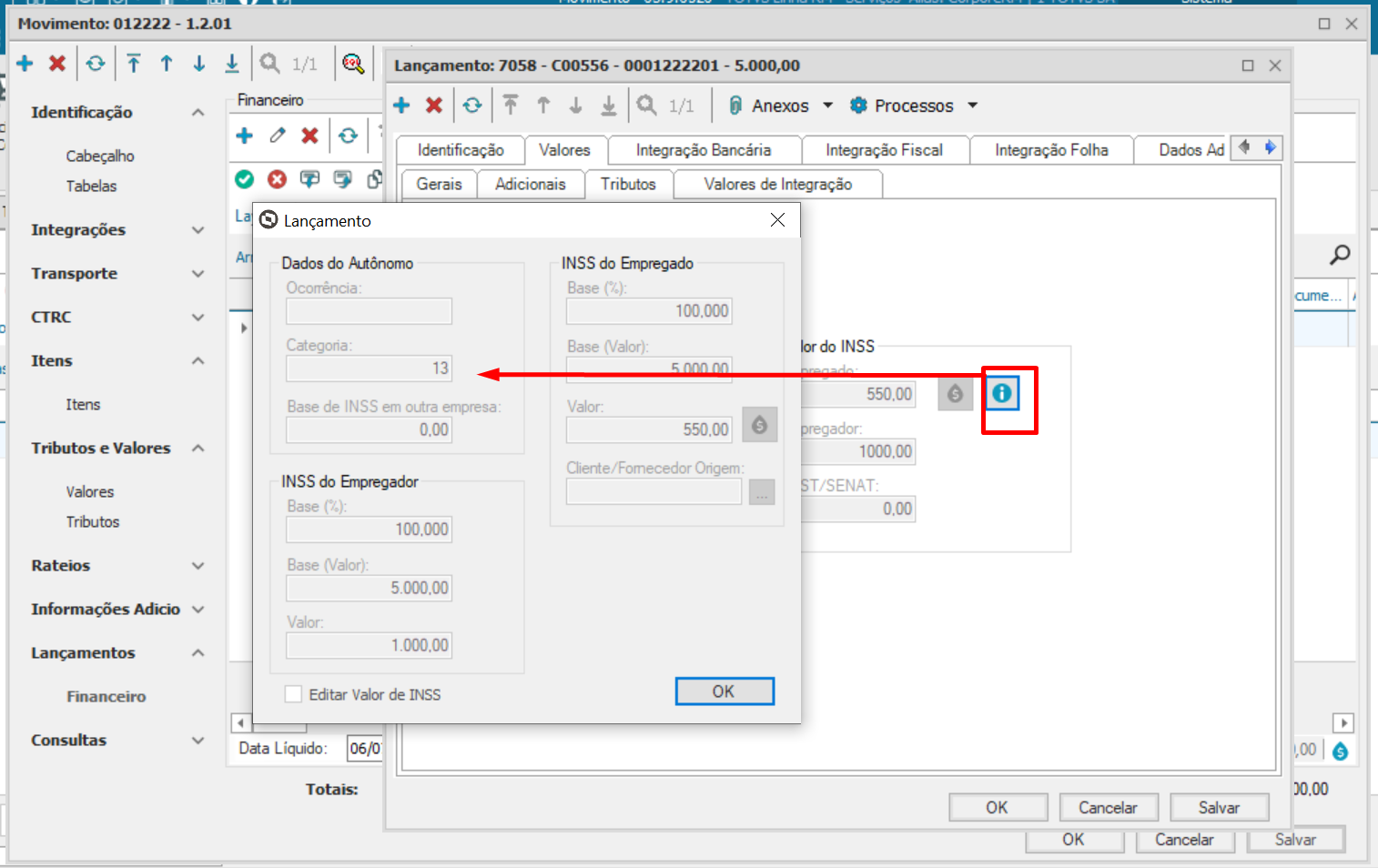Screen dimensions: 1378x868
Task: Click gray money icon beside 550,00 INSS value
Action: pos(955,394)
